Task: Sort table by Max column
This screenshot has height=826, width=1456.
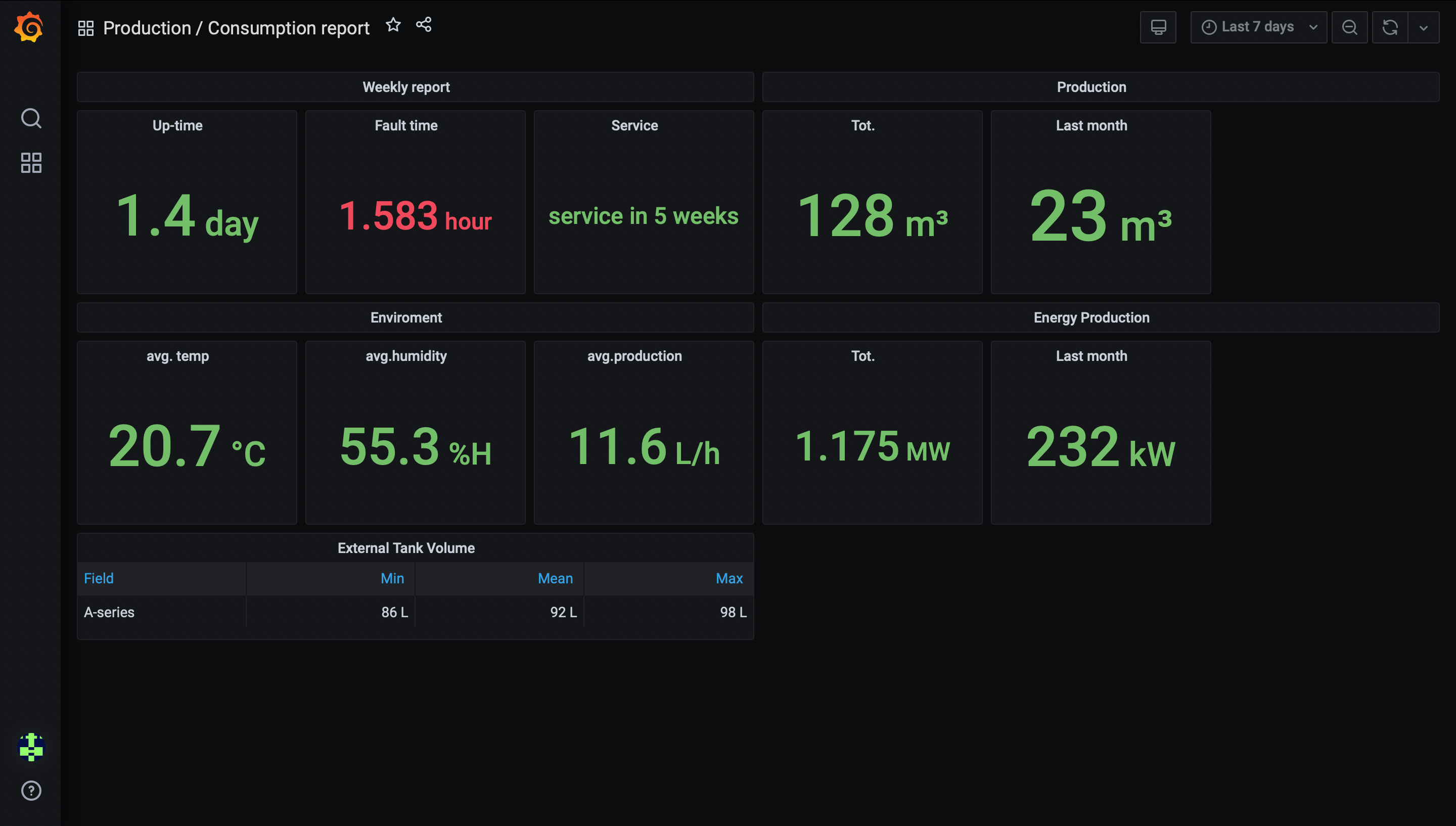Action: point(729,578)
